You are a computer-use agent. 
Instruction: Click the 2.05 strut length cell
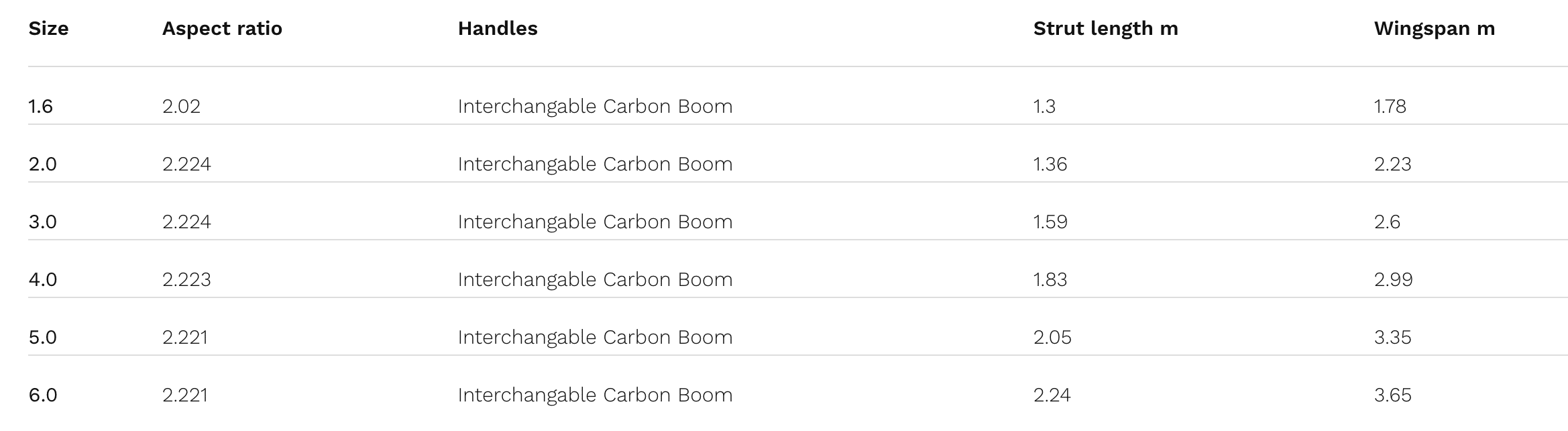1052,337
